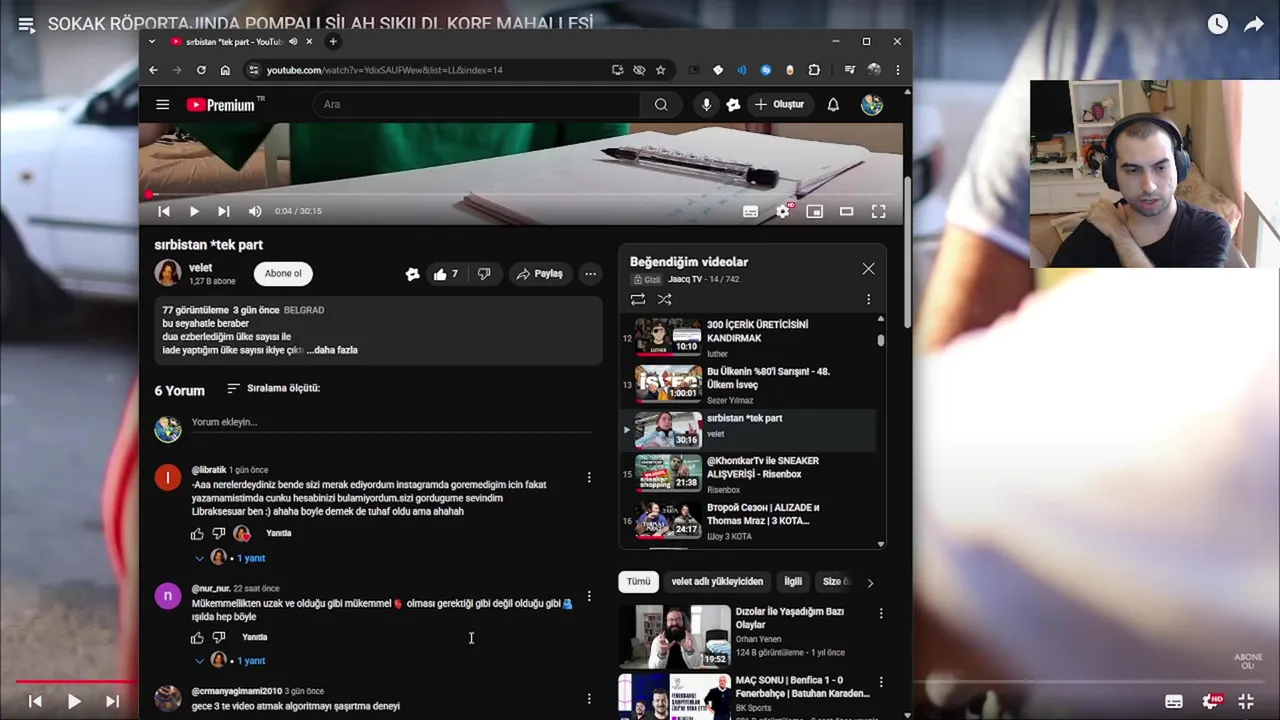
Task: Open the Sıralama ölçütü sort dropdown
Action: (x=273, y=388)
